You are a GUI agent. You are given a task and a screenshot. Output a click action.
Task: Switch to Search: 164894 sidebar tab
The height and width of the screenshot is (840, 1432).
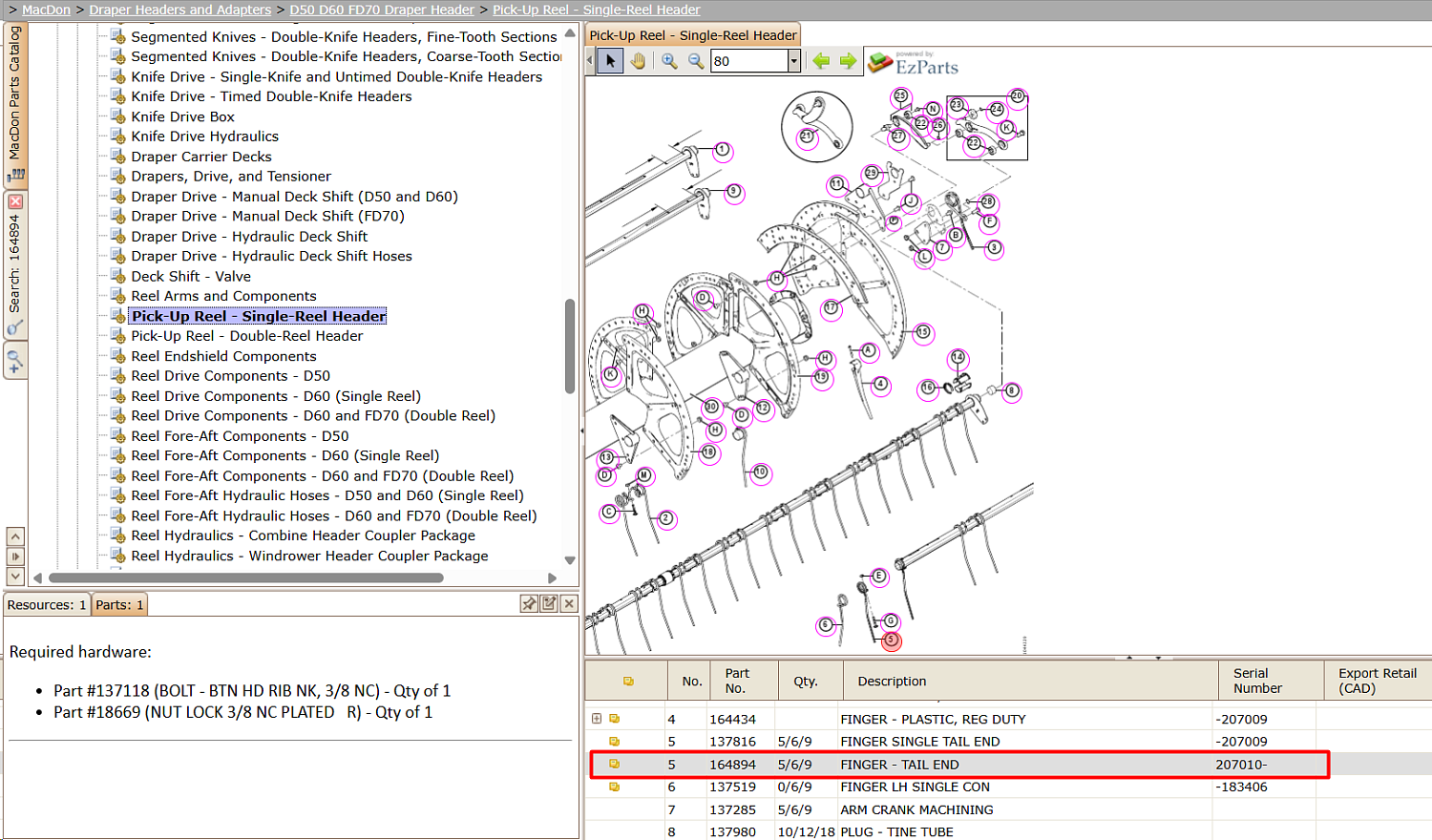point(15,263)
